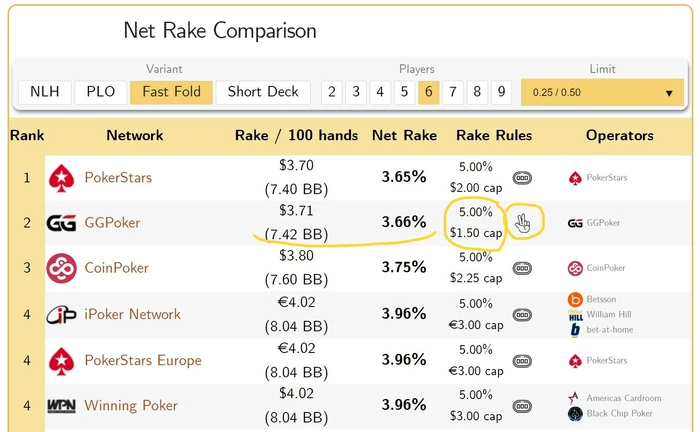Sort table by Net Rake column header
This screenshot has height=432, width=700.
(404, 135)
